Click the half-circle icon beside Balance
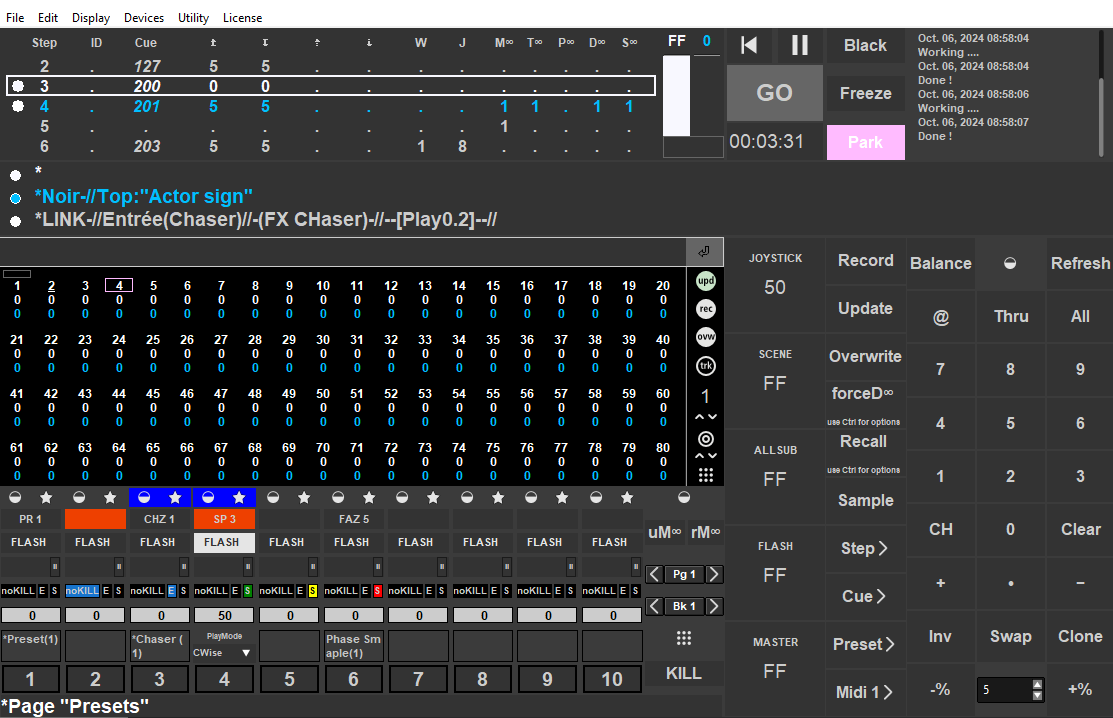The width and height of the screenshot is (1113, 718). (x=1010, y=263)
